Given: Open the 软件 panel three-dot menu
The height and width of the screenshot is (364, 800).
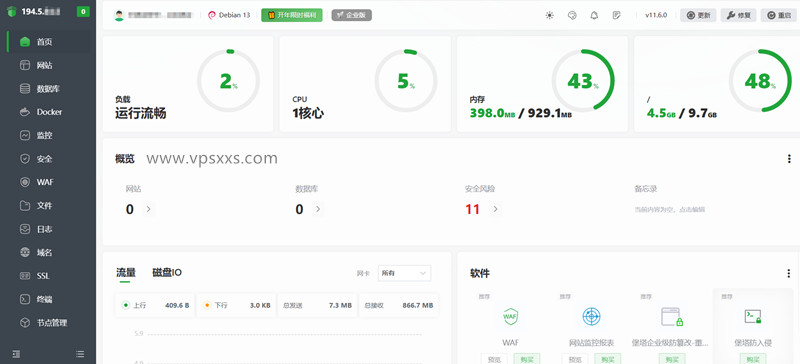Looking at the screenshot, I should pyautogui.click(x=789, y=273).
